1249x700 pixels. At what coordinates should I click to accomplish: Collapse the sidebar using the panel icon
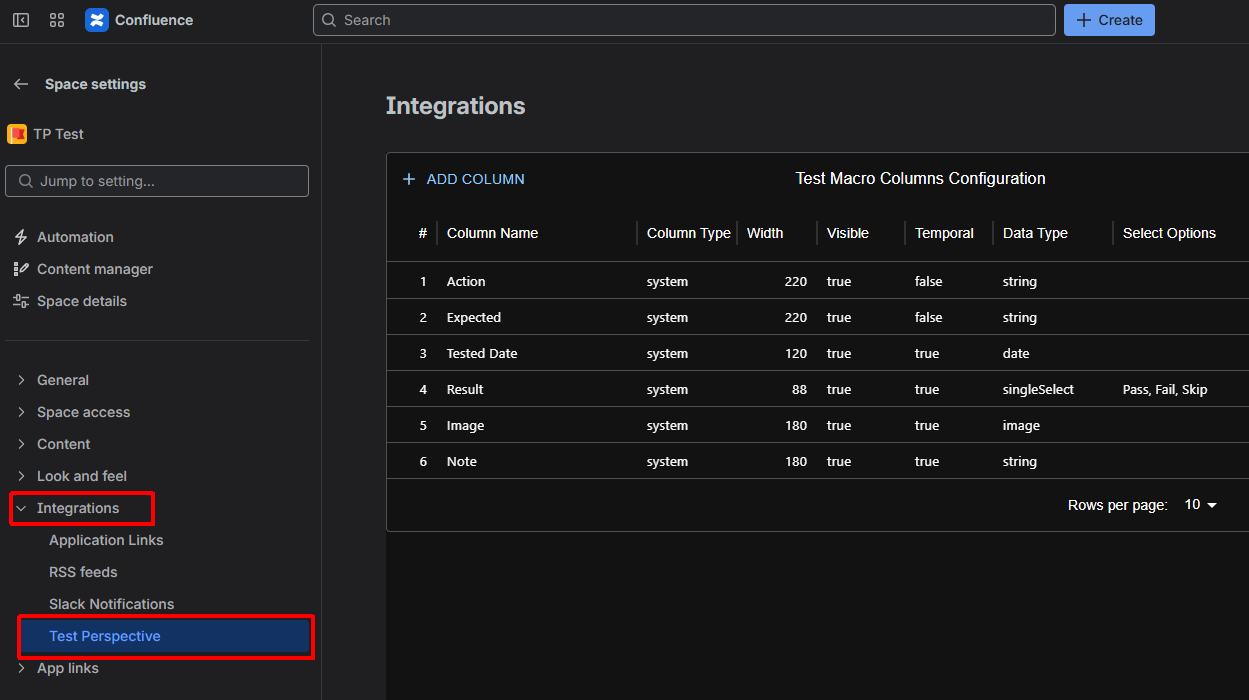(x=20, y=20)
